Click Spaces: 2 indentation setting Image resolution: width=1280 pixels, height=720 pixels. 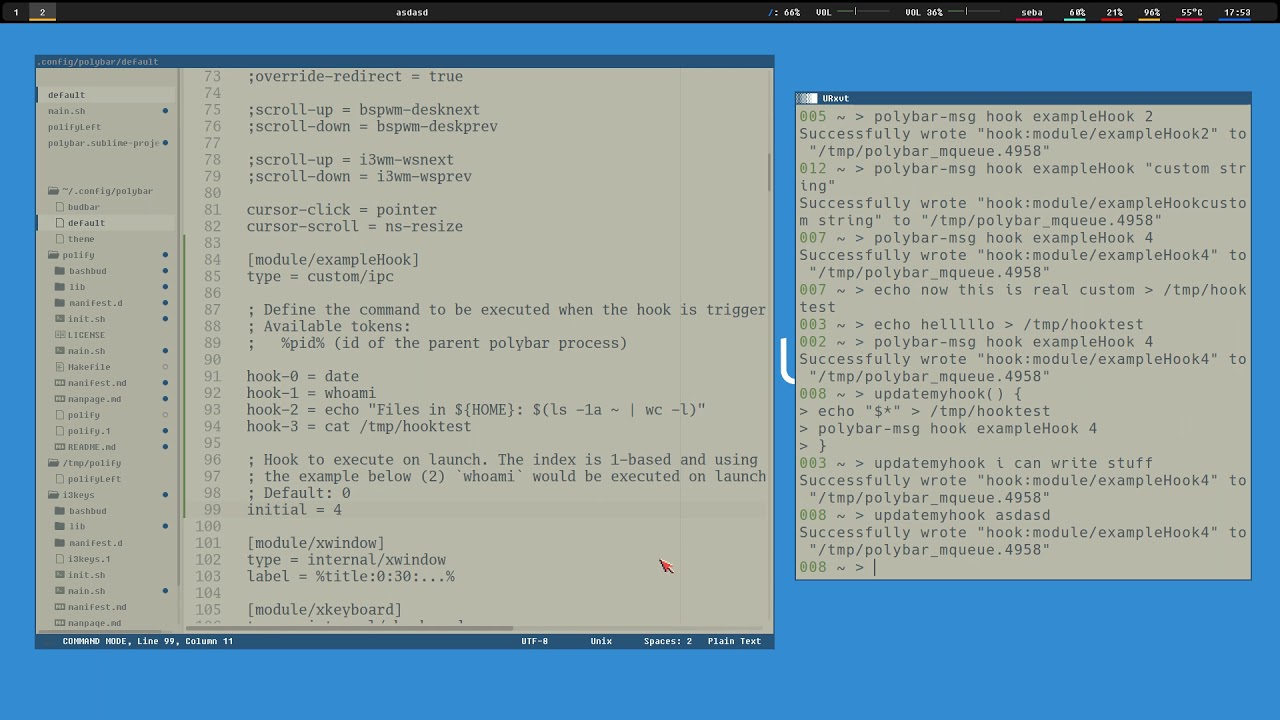tap(667, 641)
